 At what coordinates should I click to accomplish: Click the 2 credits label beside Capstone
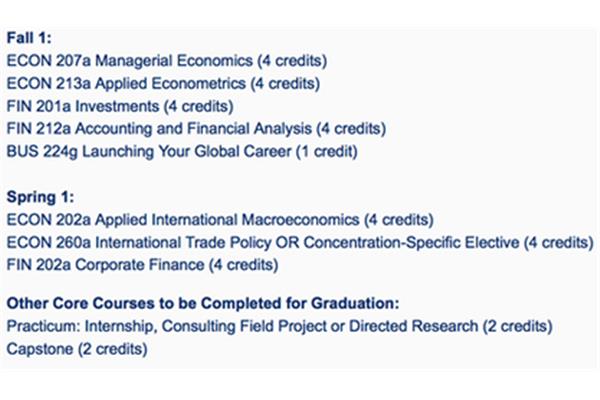pyautogui.click(x=112, y=349)
